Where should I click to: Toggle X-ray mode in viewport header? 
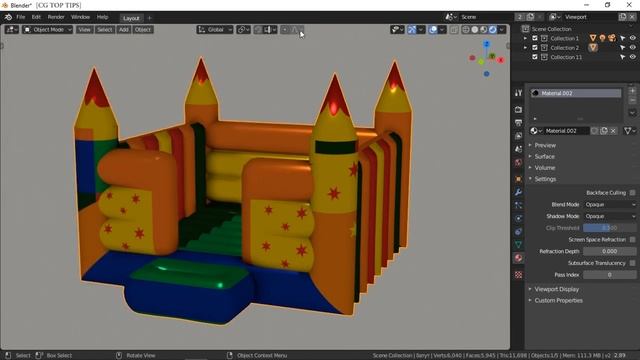pos(454,29)
